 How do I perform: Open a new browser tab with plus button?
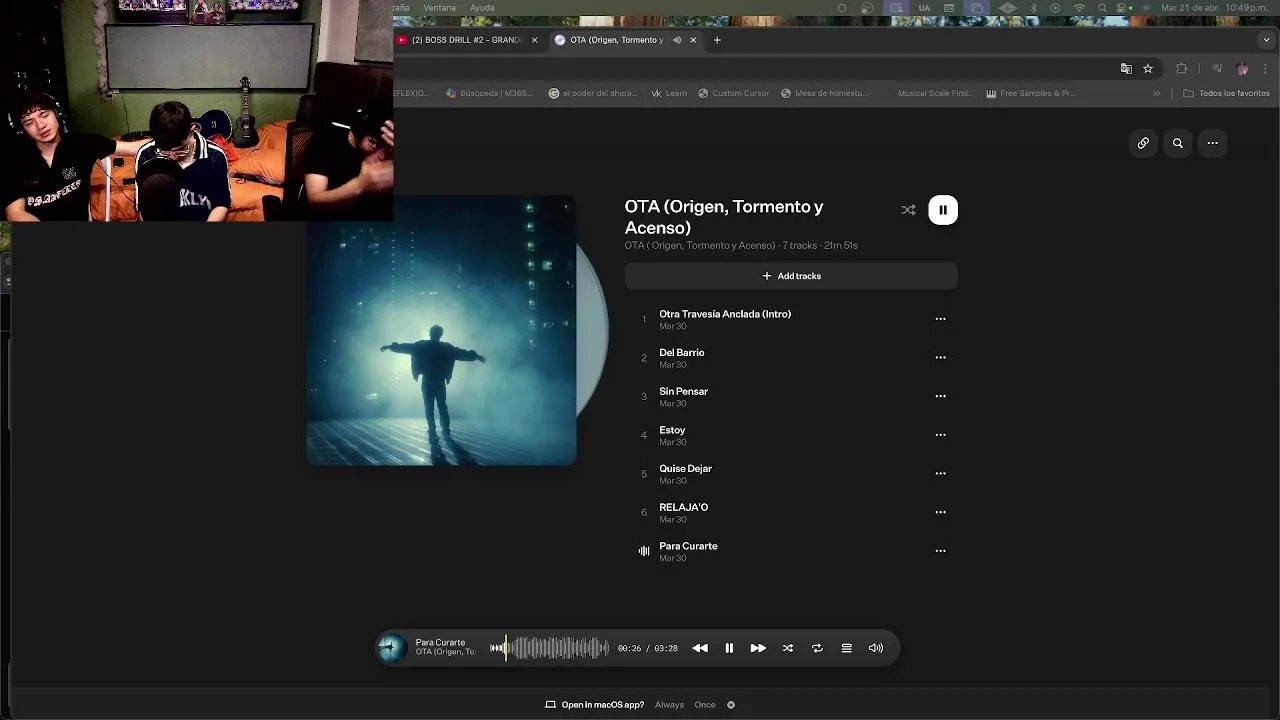pos(717,40)
